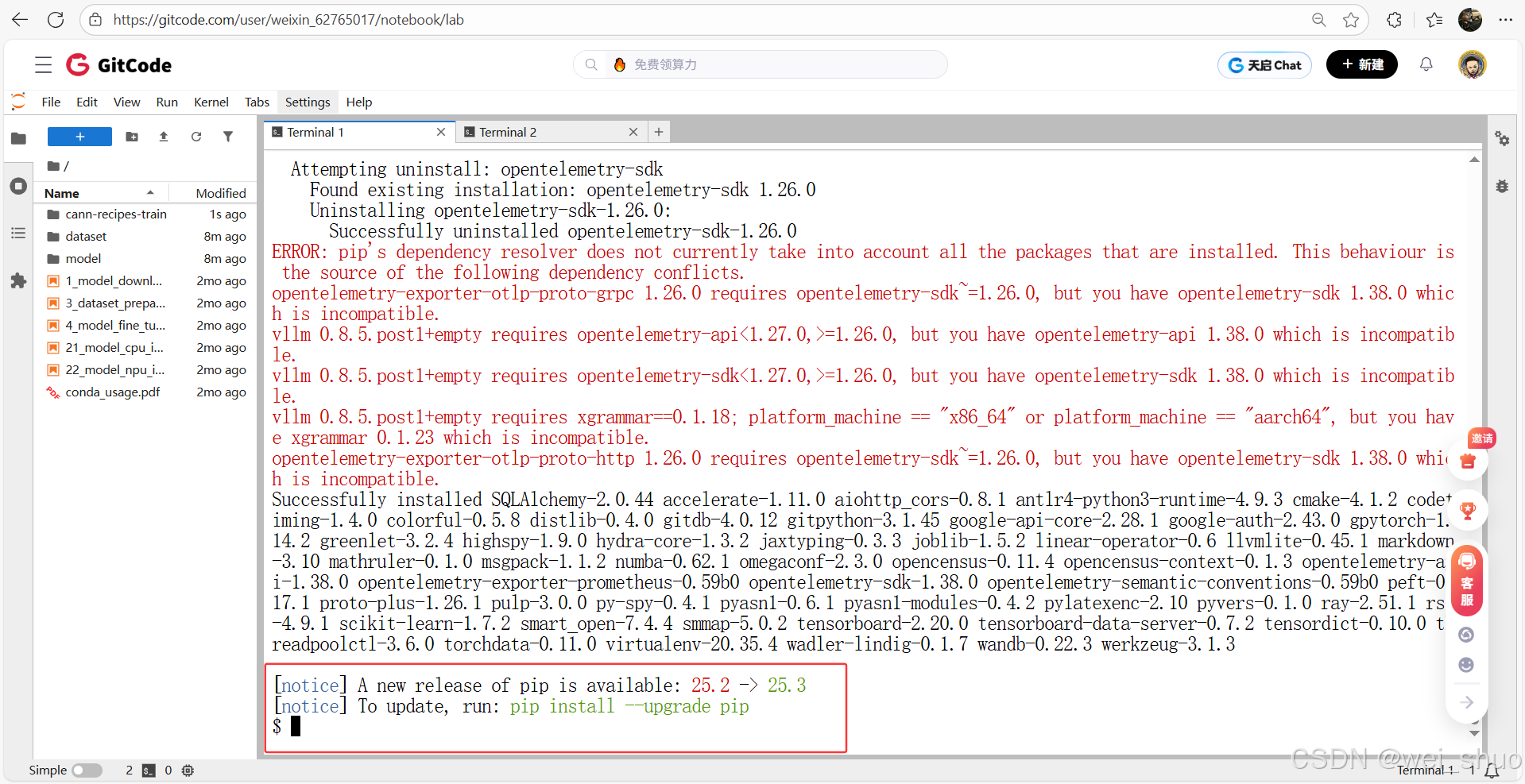Open the table of contents panel

[x=18, y=233]
